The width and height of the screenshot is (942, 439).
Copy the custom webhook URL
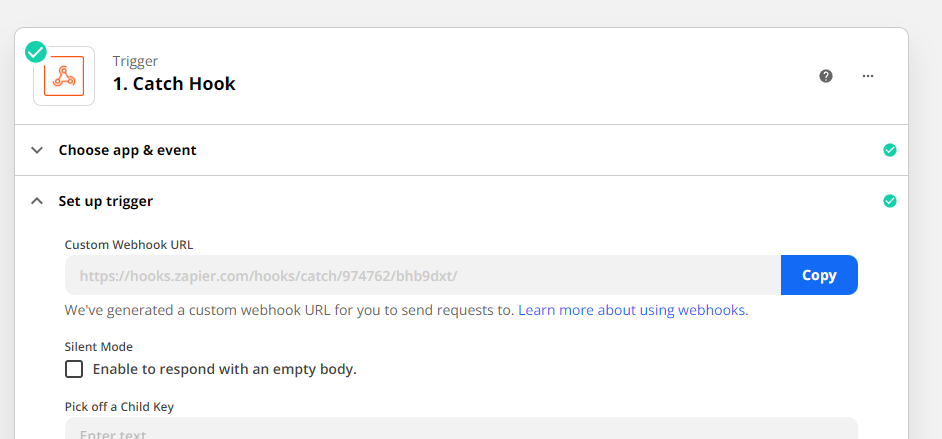819,275
